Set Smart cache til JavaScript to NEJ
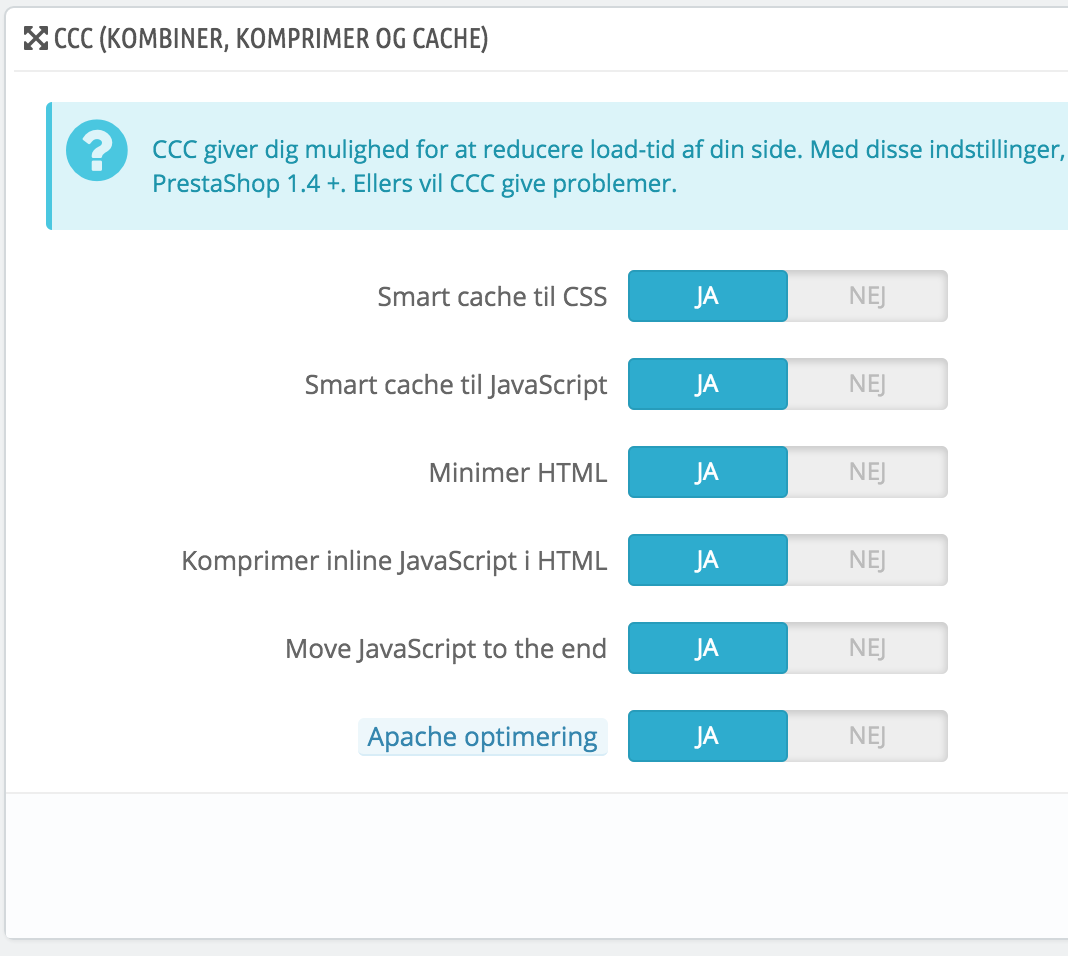Screen dimensions: 1068x956 click(x=867, y=385)
